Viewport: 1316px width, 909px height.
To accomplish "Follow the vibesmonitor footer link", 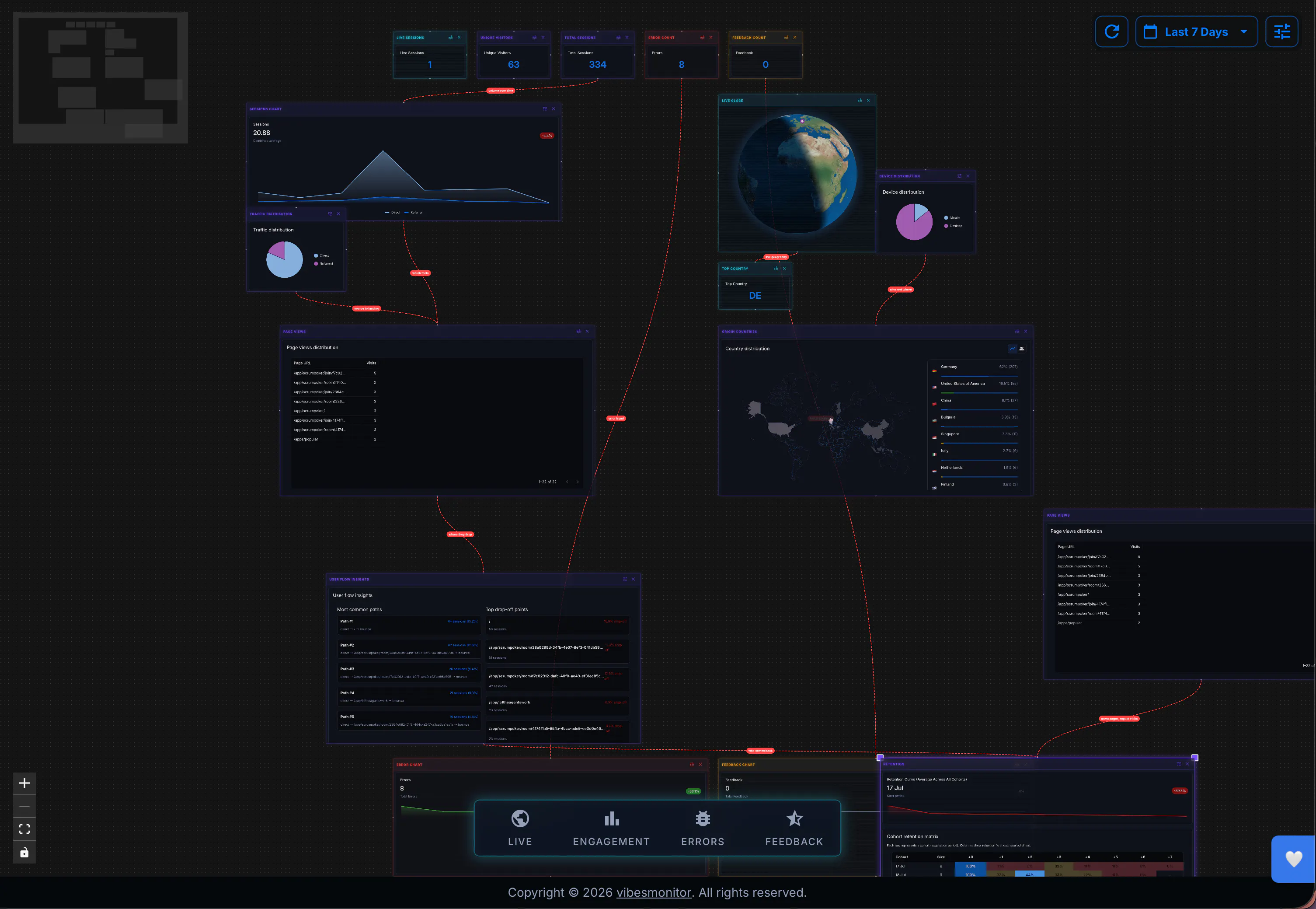I will coord(654,892).
